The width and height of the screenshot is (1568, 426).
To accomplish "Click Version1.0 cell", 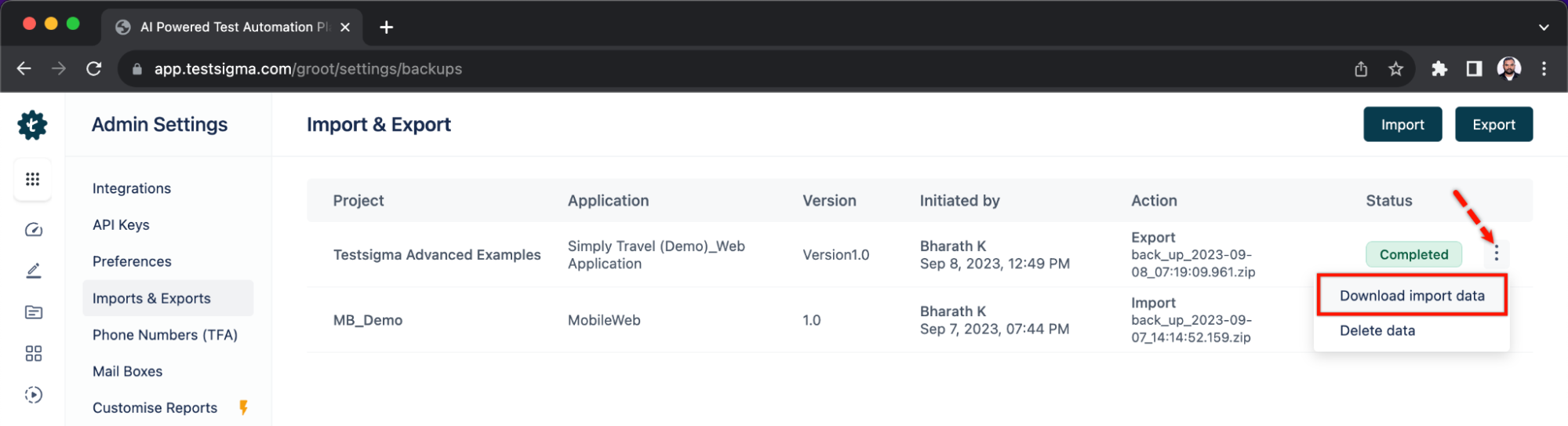I will pyautogui.click(x=835, y=255).
